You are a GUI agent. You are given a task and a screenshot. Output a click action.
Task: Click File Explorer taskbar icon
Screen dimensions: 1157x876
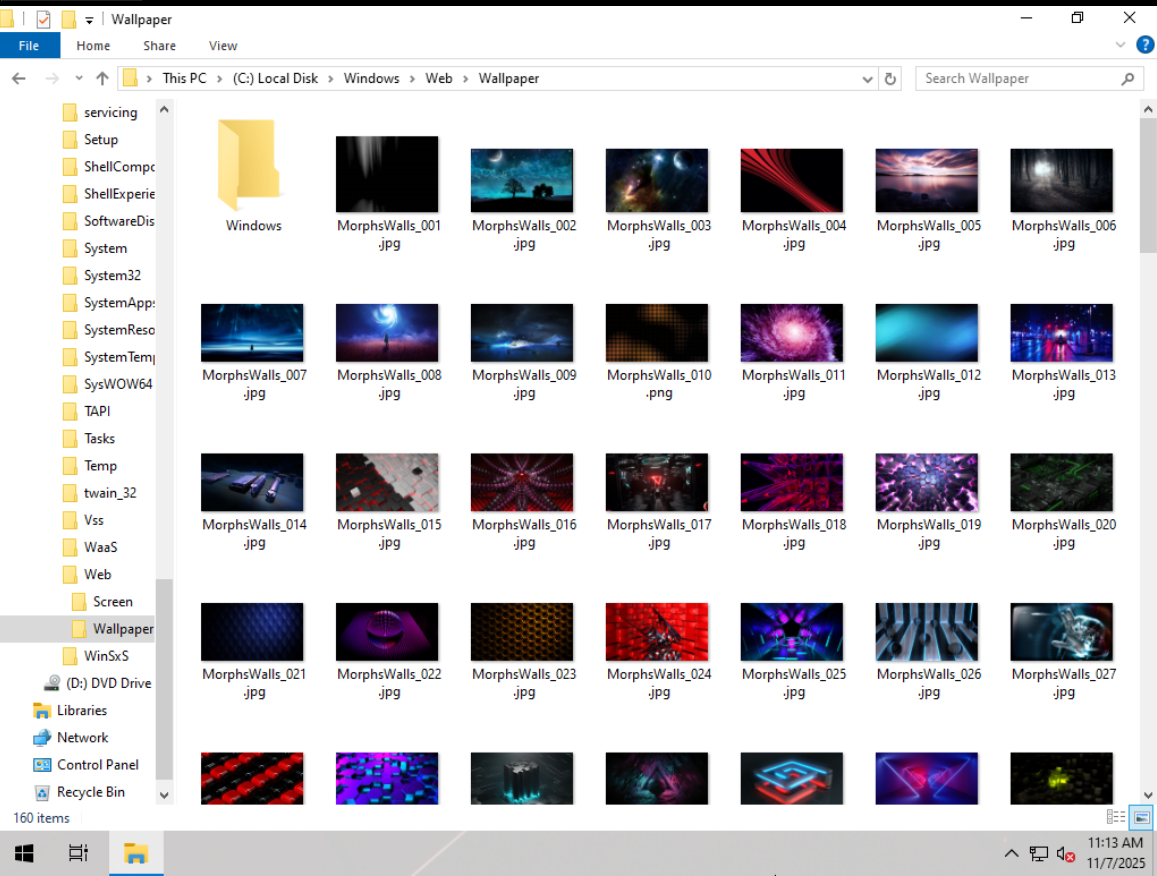click(136, 853)
